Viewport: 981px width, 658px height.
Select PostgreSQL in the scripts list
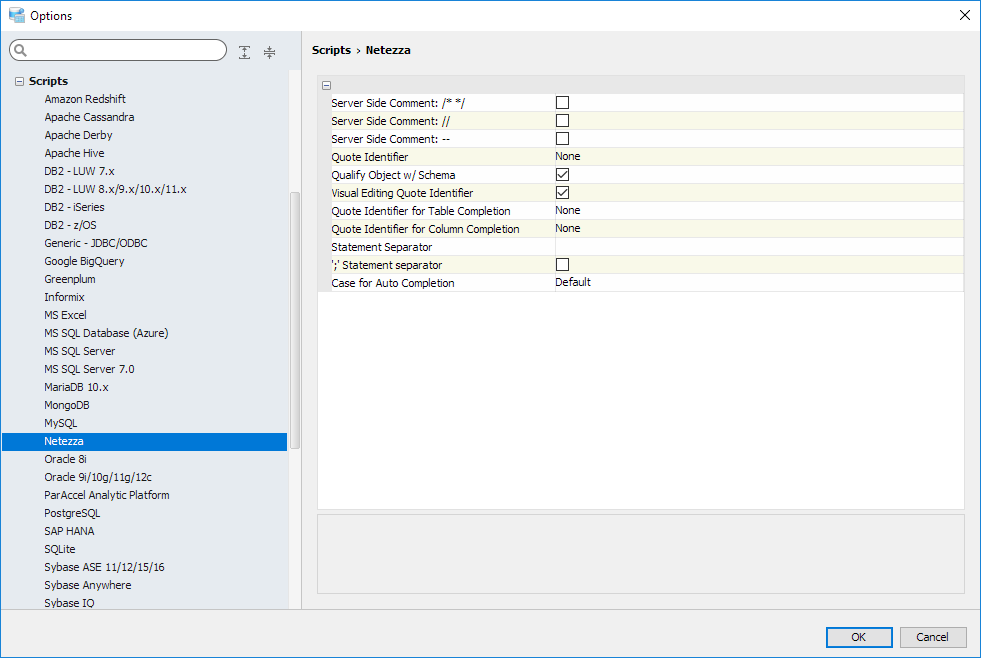point(72,513)
